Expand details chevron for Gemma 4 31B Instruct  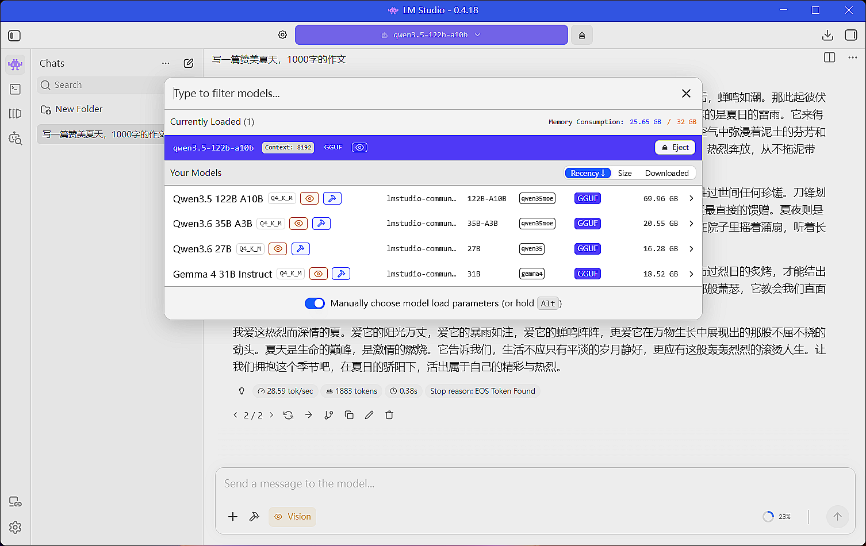click(x=691, y=274)
